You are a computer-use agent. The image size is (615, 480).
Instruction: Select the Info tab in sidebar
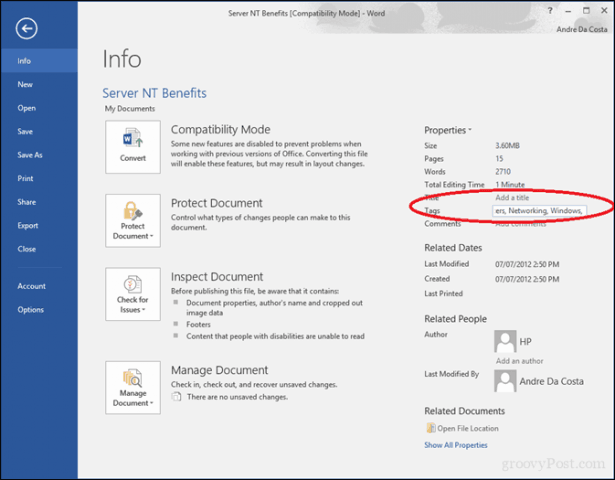39,61
